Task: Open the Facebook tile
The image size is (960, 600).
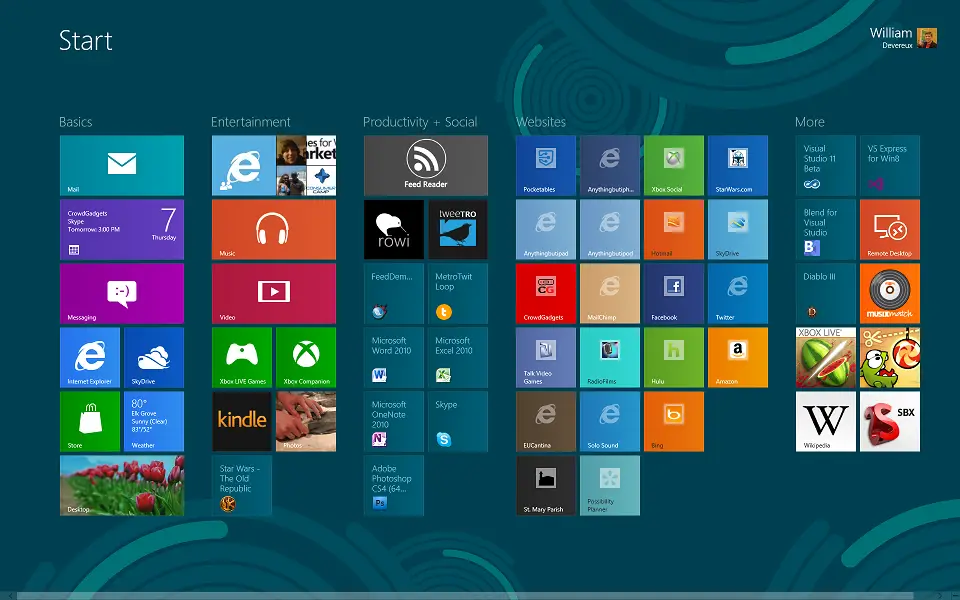Action: (673, 293)
